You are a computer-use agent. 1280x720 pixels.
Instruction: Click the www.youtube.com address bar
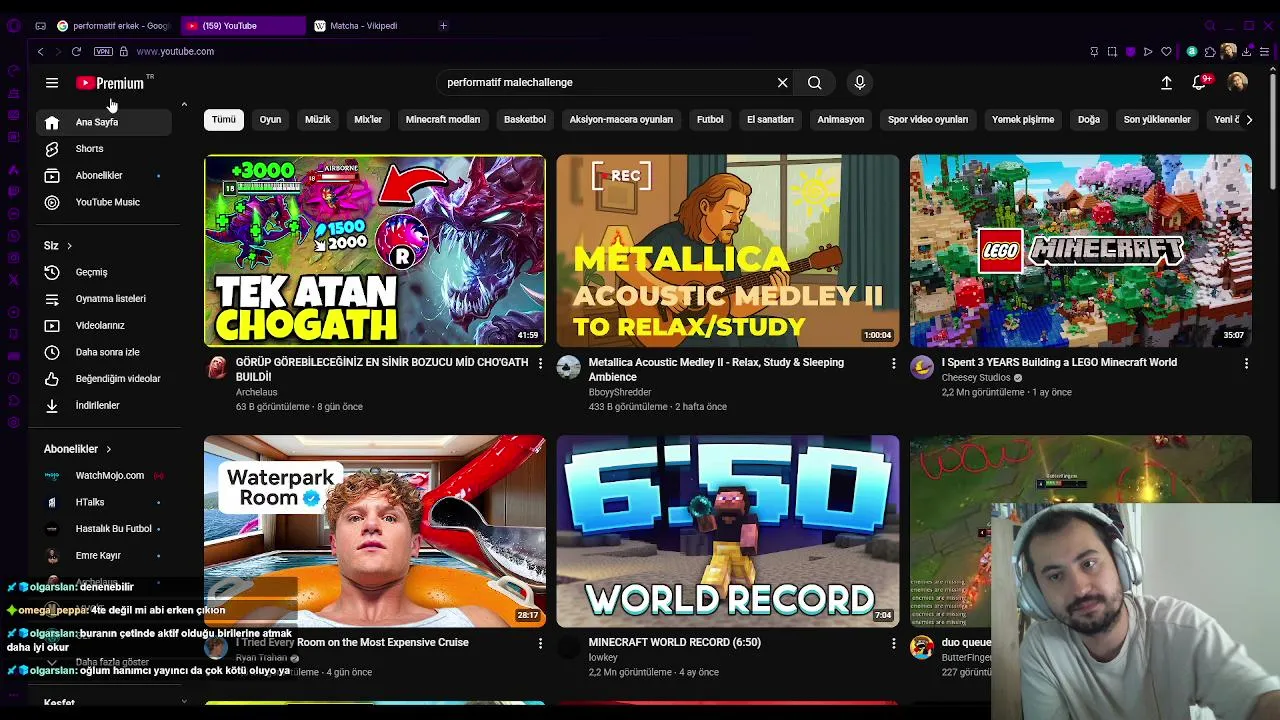pos(175,51)
